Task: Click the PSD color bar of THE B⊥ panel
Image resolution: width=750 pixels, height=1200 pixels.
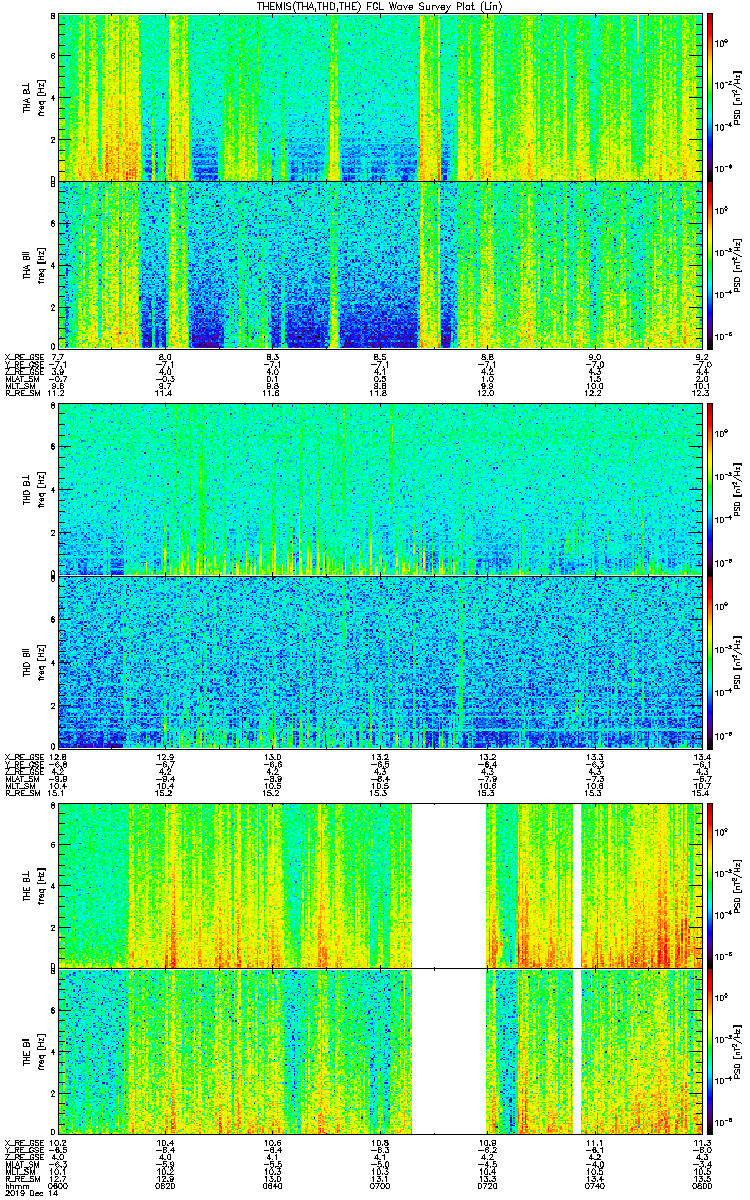Action: (x=710, y=884)
